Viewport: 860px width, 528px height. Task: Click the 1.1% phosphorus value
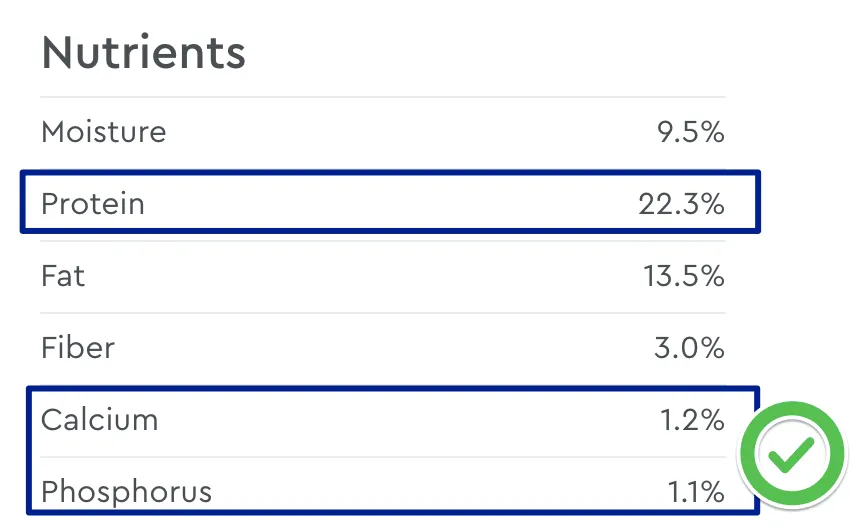point(694,492)
